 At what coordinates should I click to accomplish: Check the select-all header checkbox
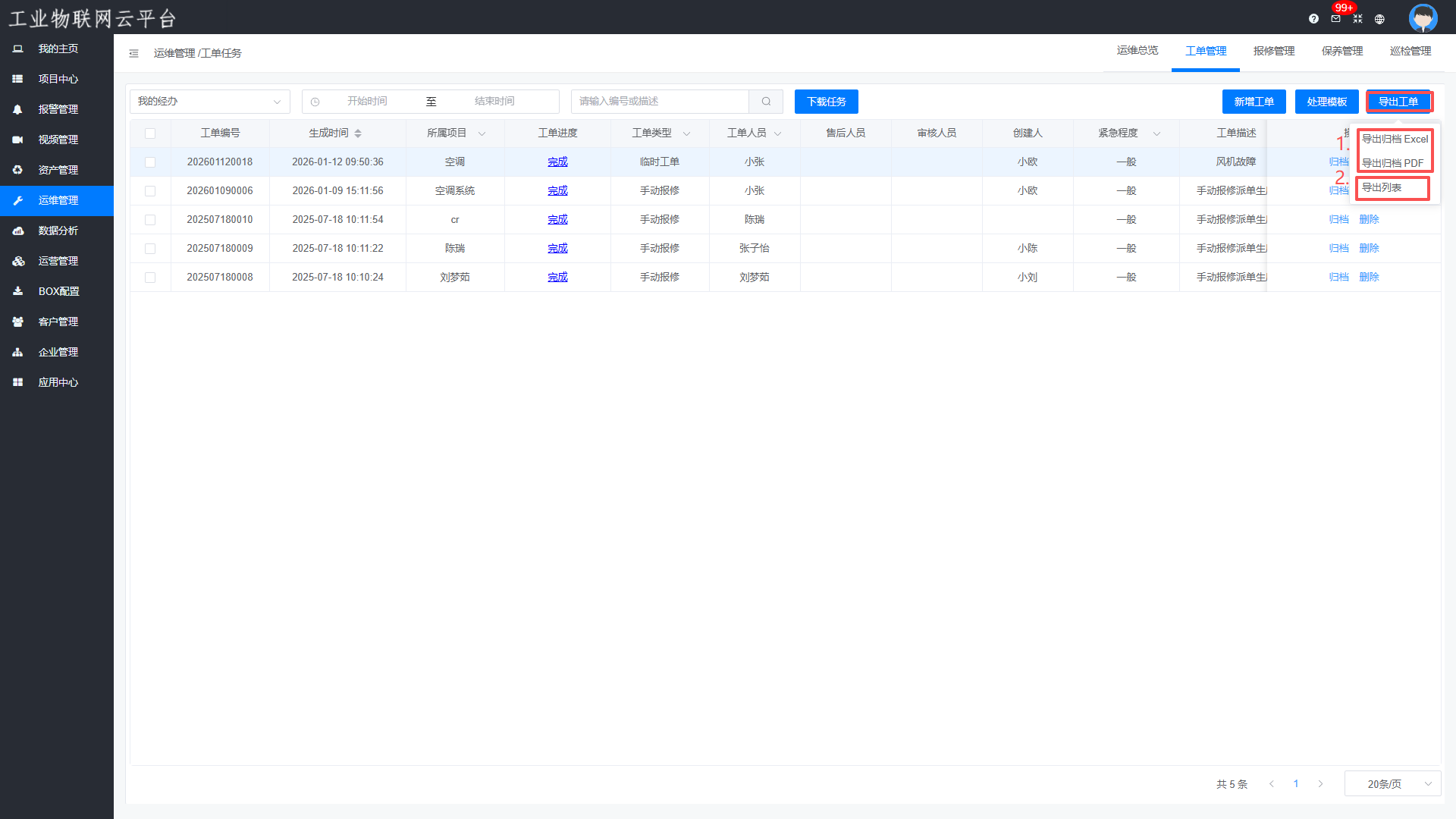150,133
